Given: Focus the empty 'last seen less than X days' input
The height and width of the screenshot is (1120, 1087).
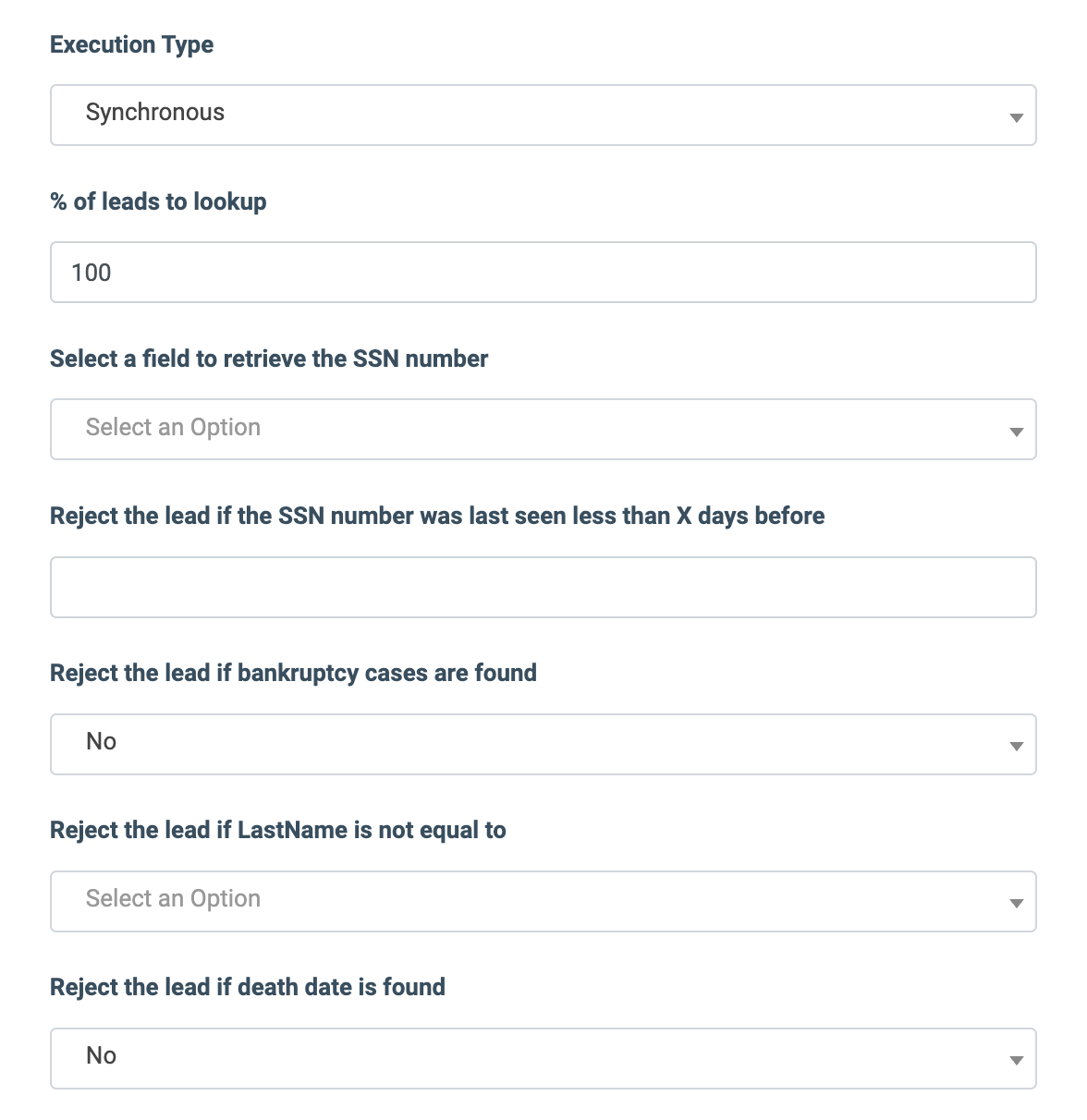Looking at the screenshot, I should click(543, 587).
